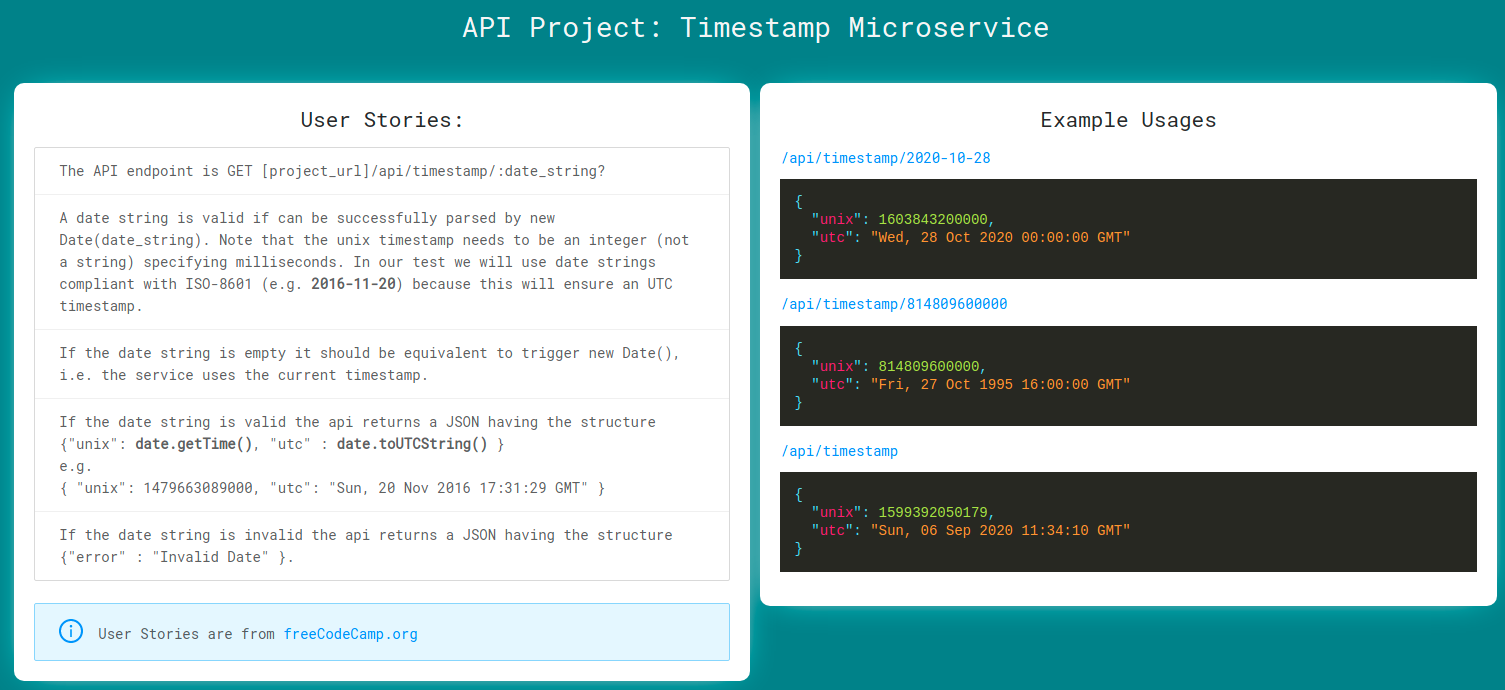Click the 'A date string is valid' paragraph
The height and width of the screenshot is (690, 1505).
pos(382,262)
